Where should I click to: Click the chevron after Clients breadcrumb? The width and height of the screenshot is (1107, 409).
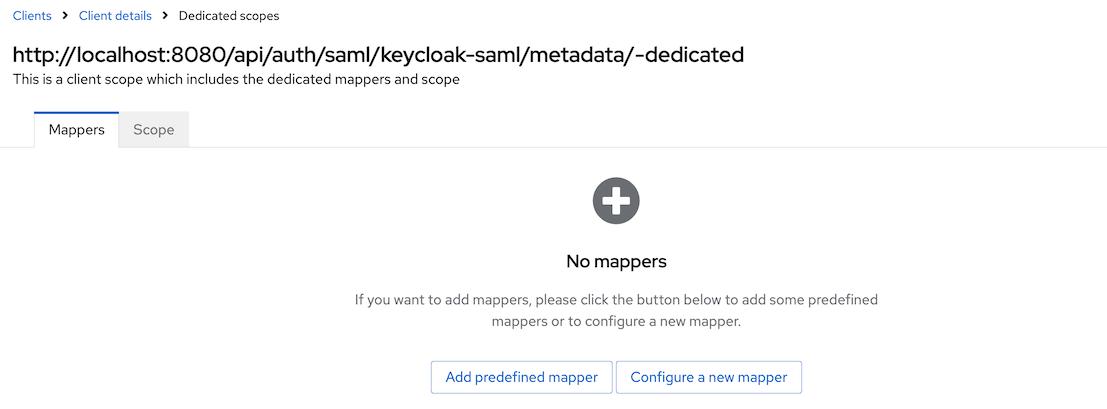[65, 16]
